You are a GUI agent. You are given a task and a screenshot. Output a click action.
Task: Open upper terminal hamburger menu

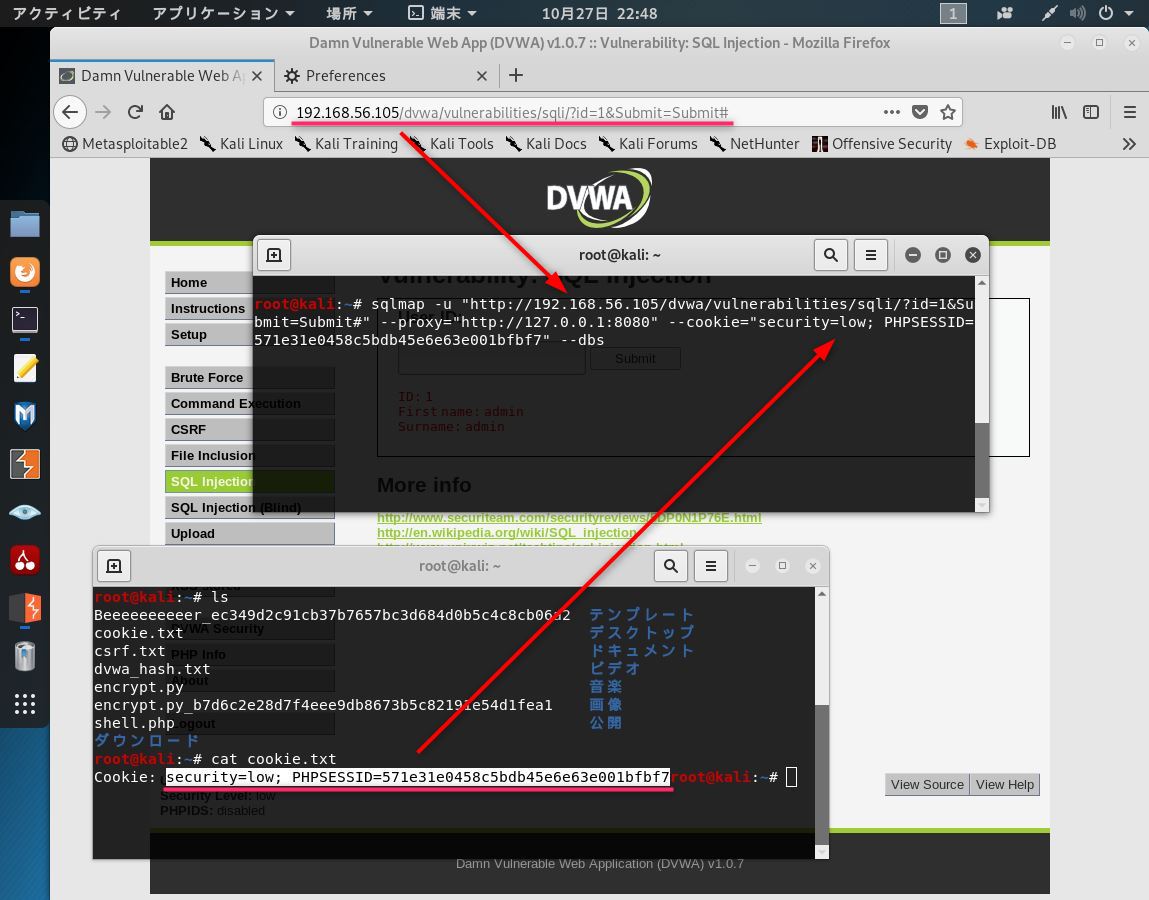click(x=871, y=255)
